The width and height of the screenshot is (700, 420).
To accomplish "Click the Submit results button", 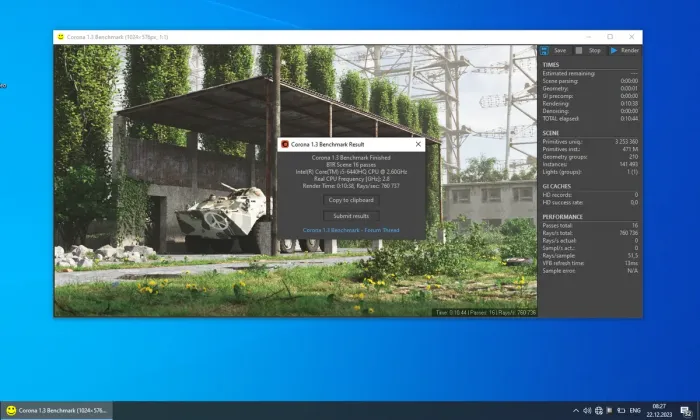I will (x=351, y=215).
